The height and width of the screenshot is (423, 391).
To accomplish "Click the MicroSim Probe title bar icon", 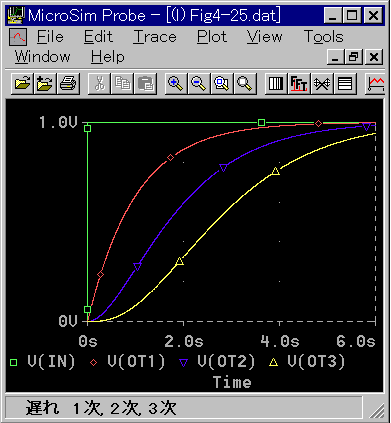I will click(x=17, y=15).
